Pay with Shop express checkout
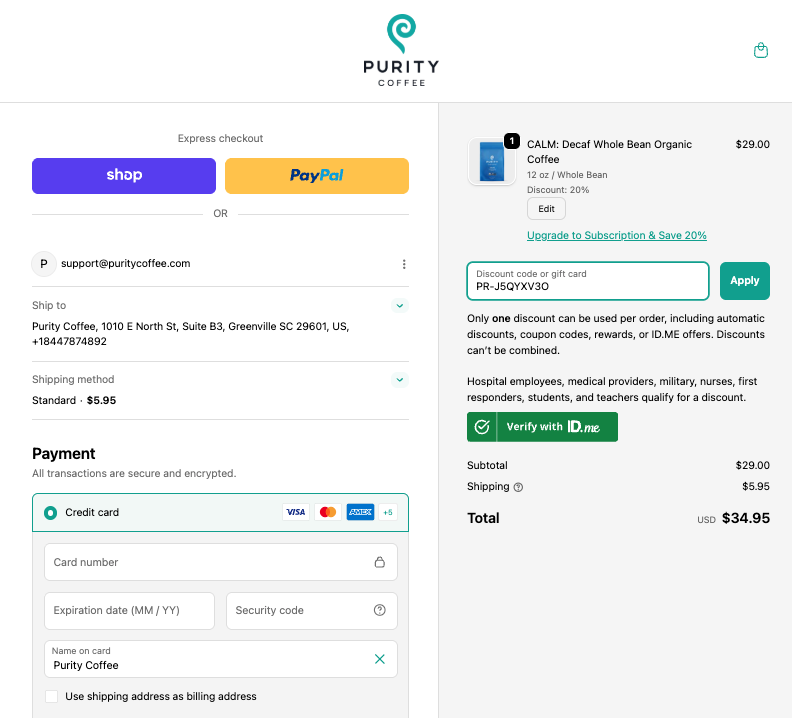792x718 pixels. [124, 175]
